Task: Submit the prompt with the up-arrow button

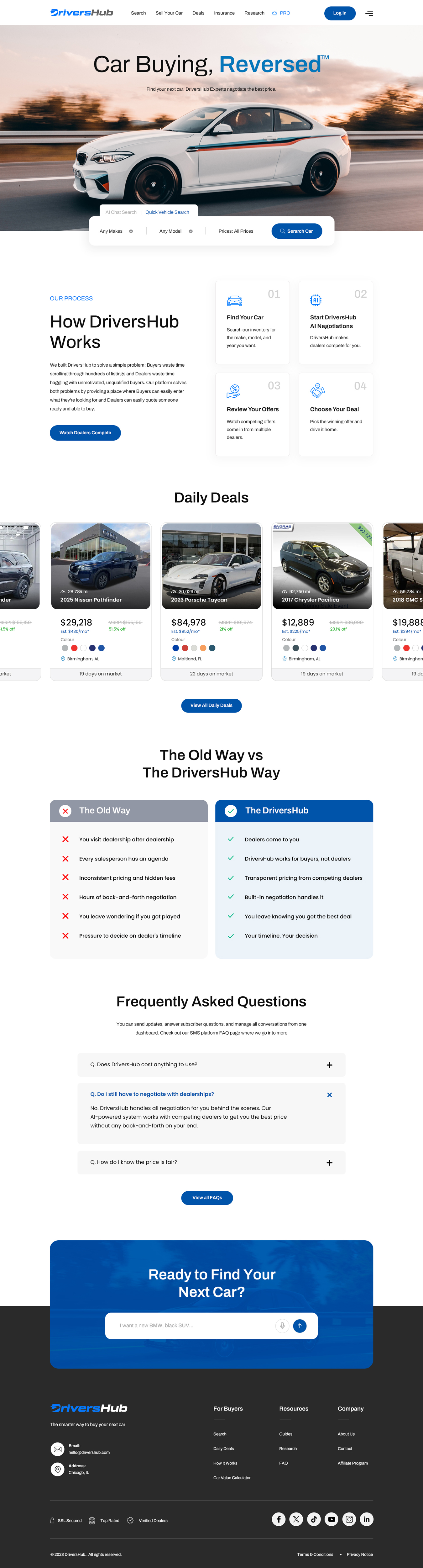Action: pyautogui.click(x=300, y=1326)
